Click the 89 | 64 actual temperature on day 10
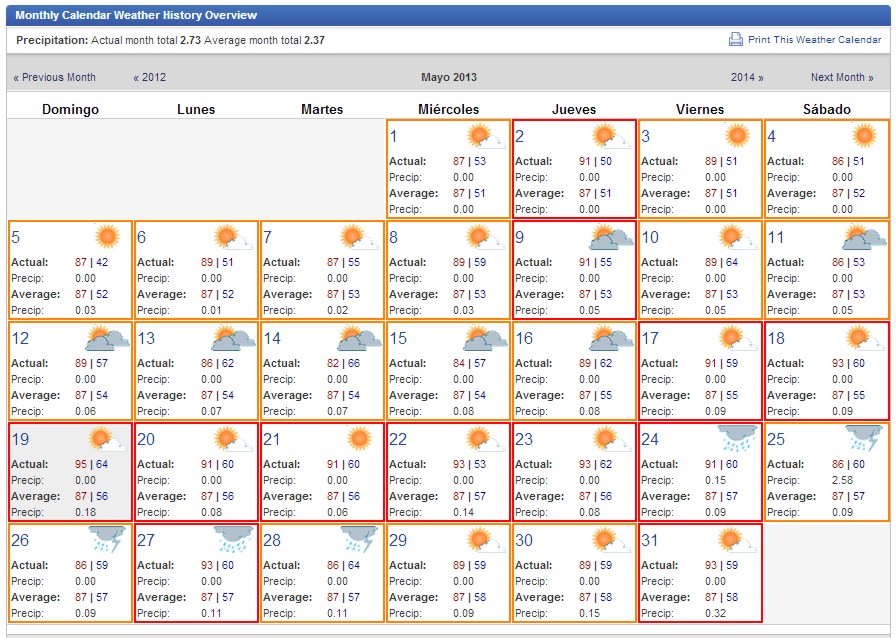Image resolution: width=896 pixels, height=638 pixels. 721,262
